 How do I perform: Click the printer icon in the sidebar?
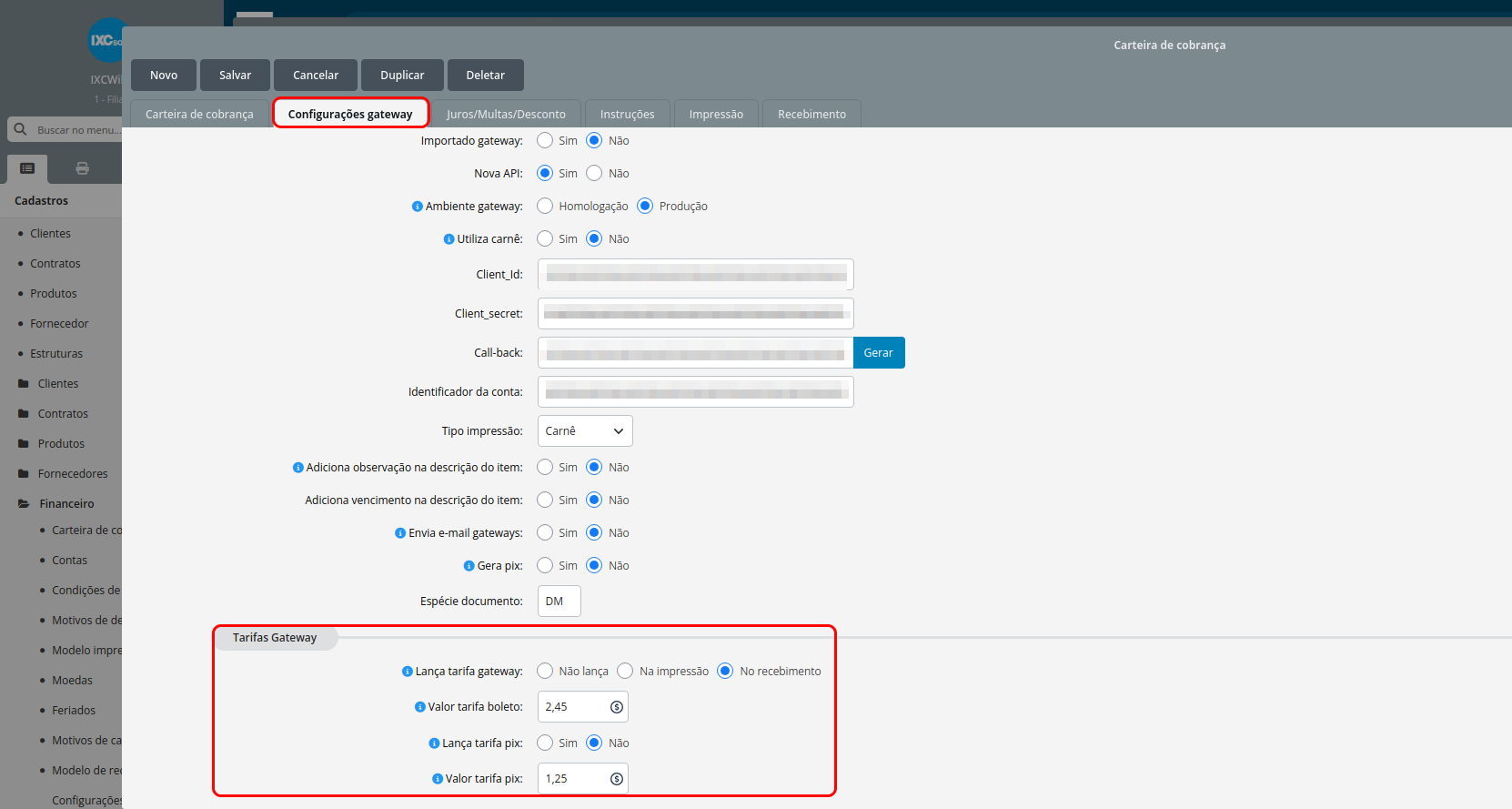point(83,168)
